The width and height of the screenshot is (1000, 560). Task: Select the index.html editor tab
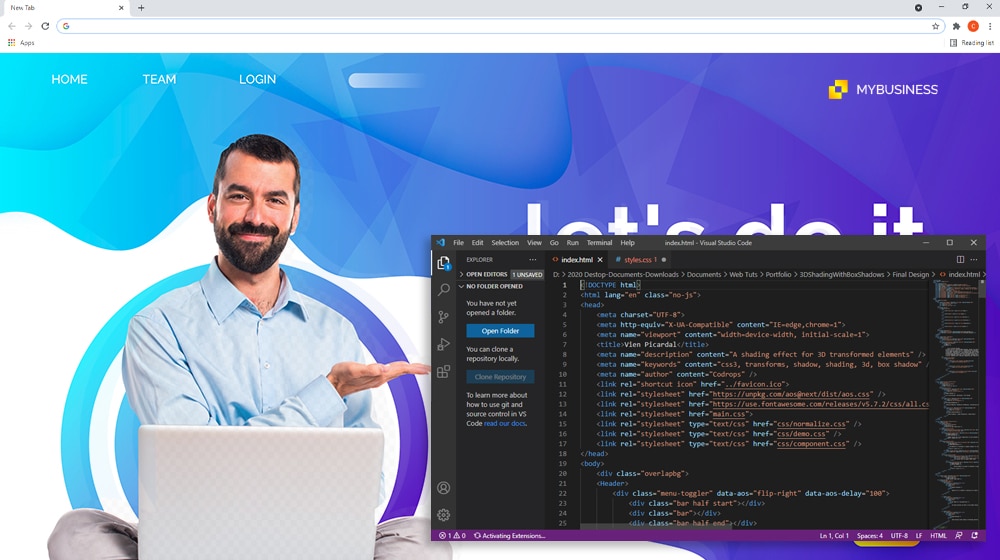577,260
